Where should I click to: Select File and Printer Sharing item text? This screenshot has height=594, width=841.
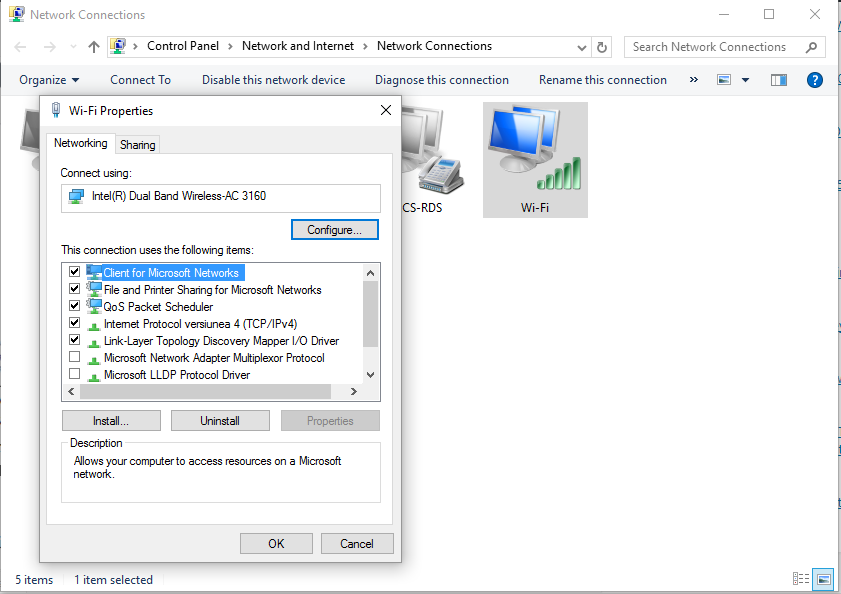[212, 290]
